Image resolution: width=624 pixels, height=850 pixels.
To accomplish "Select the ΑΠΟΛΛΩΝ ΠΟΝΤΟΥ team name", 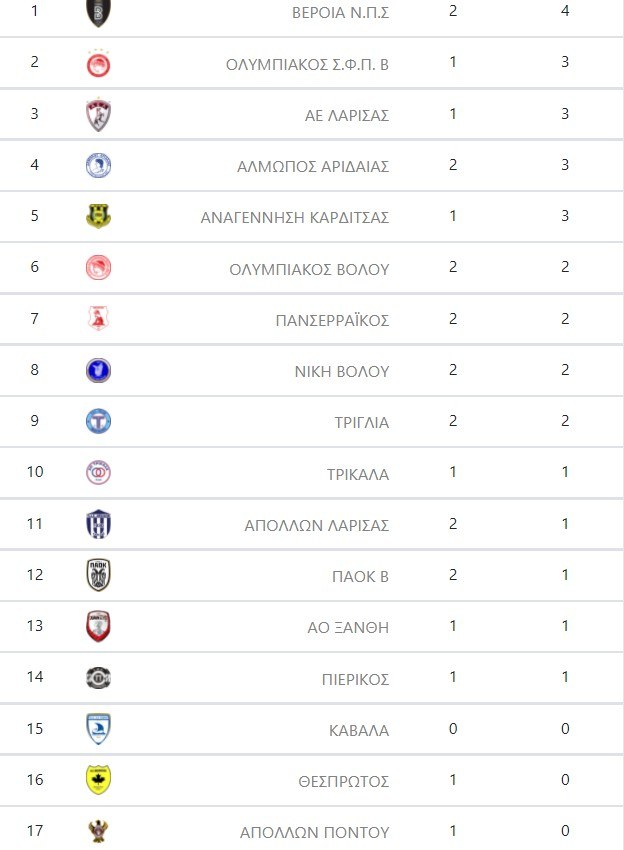I will pos(314,832).
